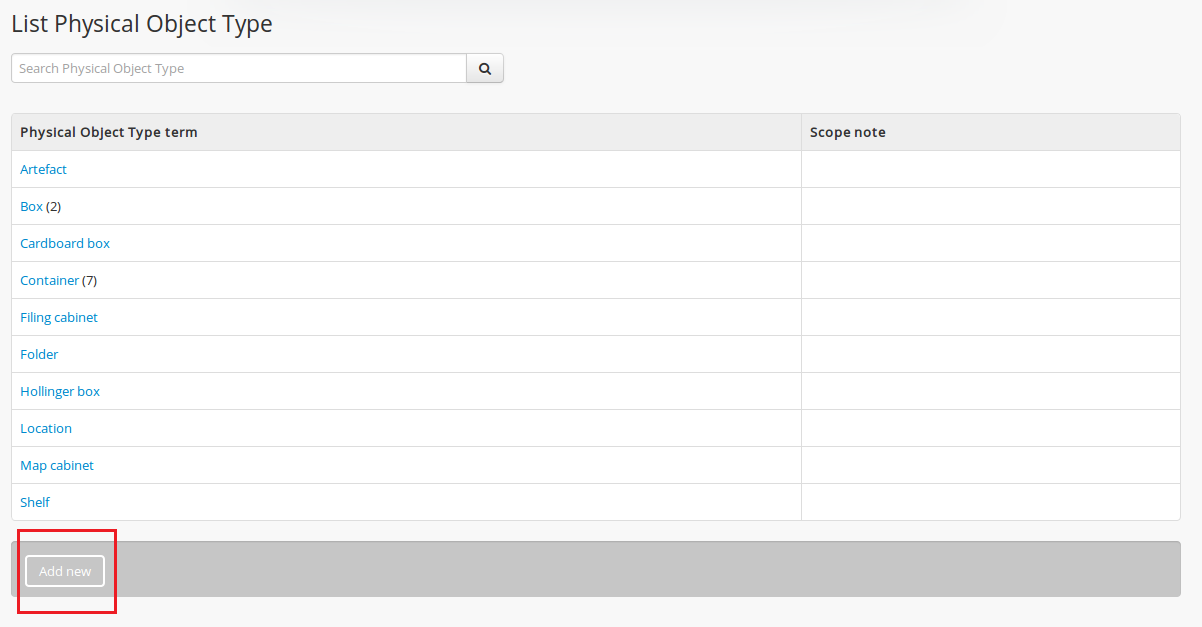
Task: Open the Folder term
Action: [39, 355]
